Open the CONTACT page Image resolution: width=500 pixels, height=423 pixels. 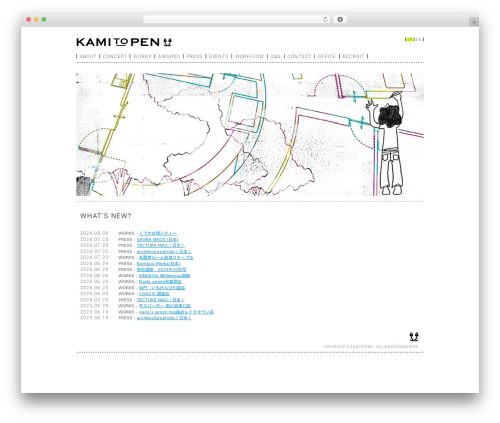point(299,56)
